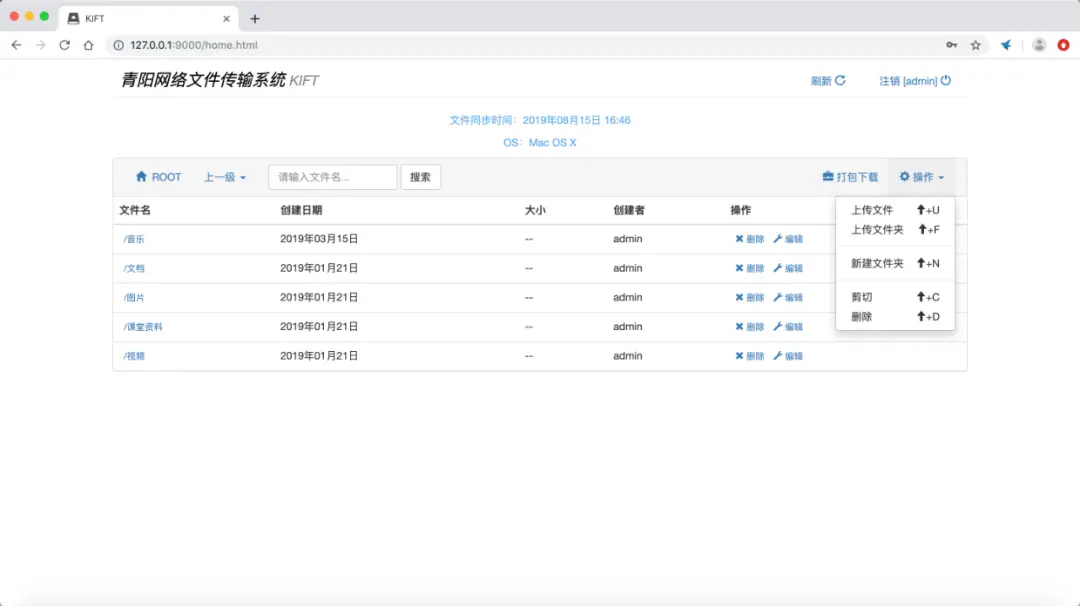Click the browser address bar URL

[x=194, y=45]
